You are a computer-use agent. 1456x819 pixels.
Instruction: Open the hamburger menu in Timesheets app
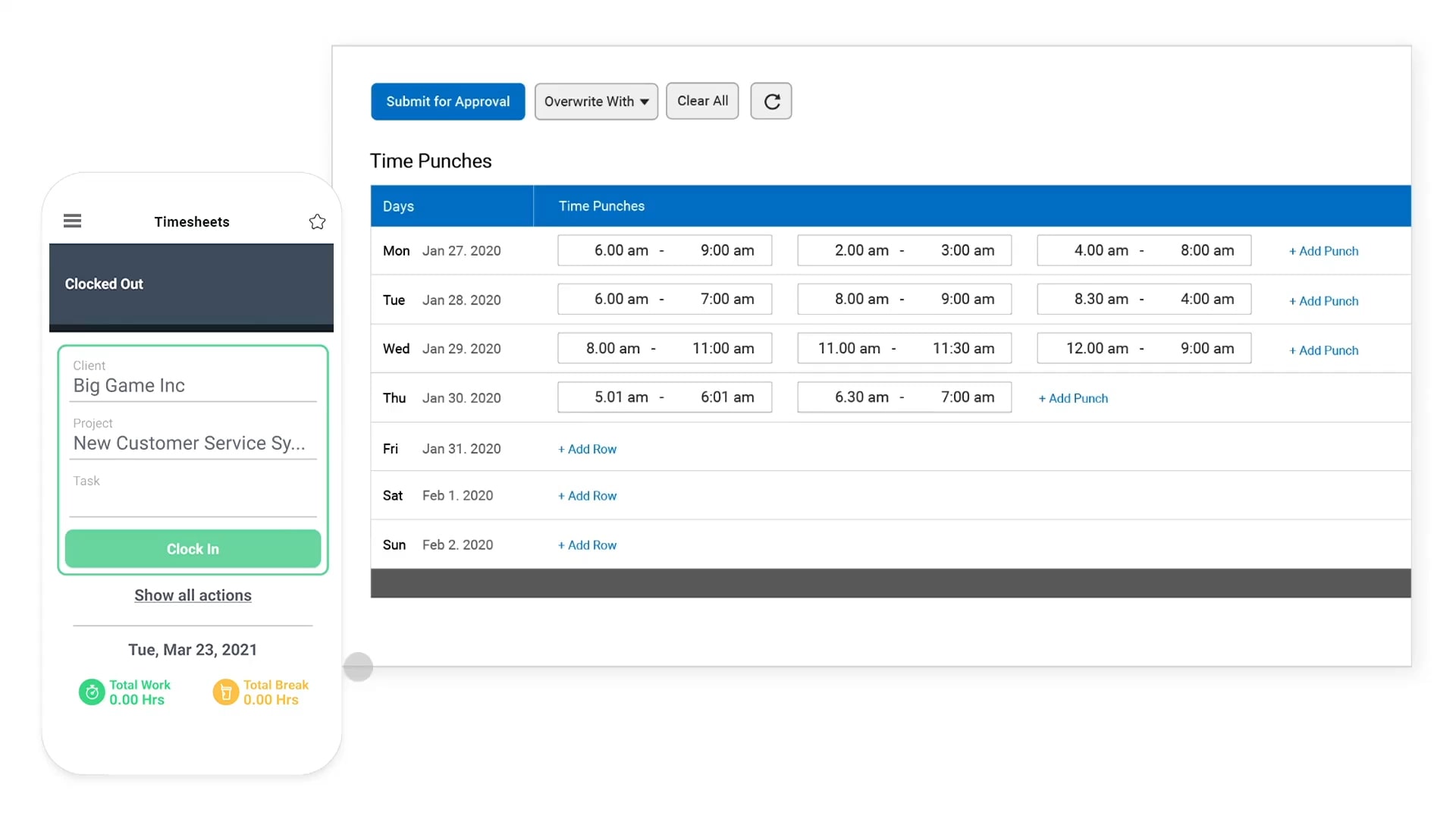72,221
